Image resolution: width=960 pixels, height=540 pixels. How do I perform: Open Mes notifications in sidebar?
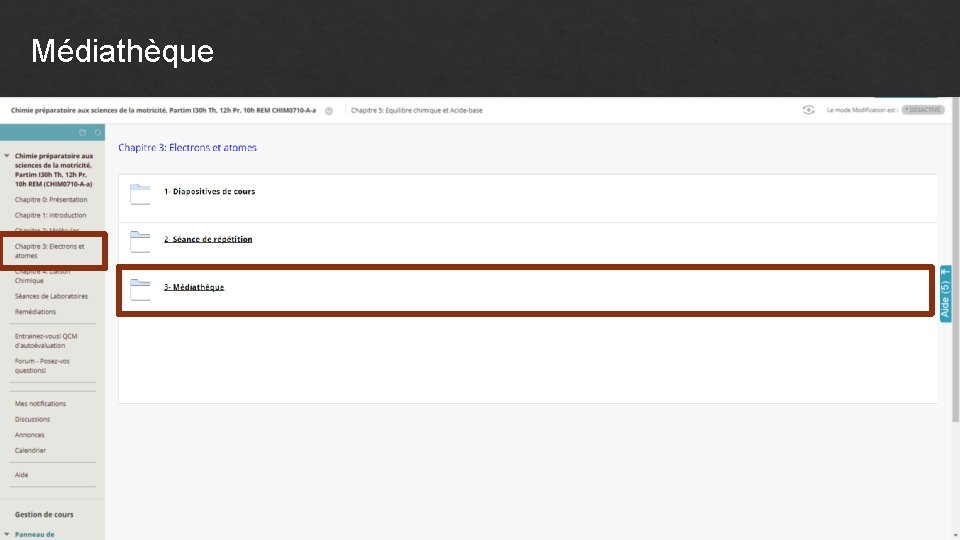(40, 404)
